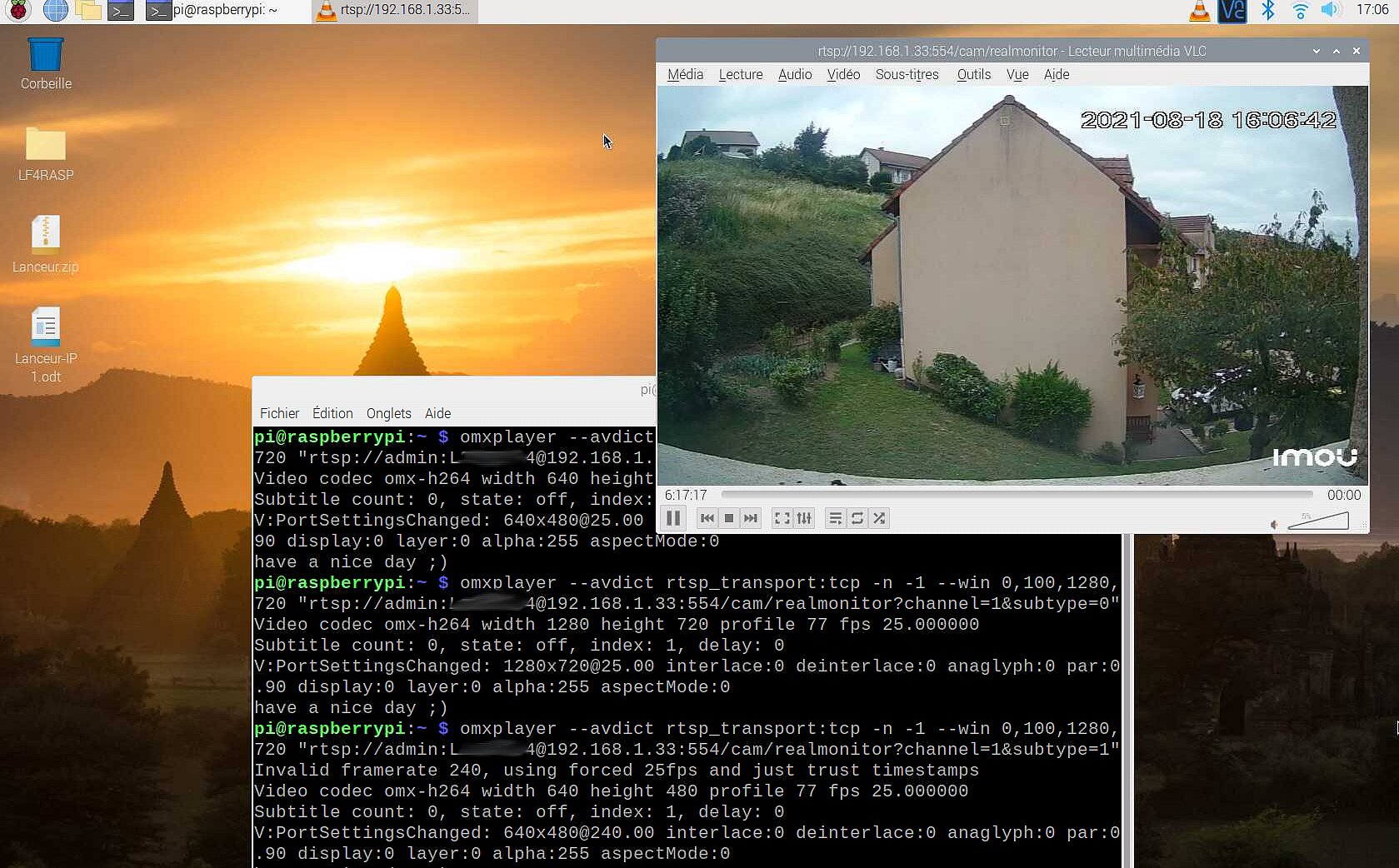Viewport: 1399px width, 868px height.
Task: Stop playback in VLC
Action: pos(729,518)
